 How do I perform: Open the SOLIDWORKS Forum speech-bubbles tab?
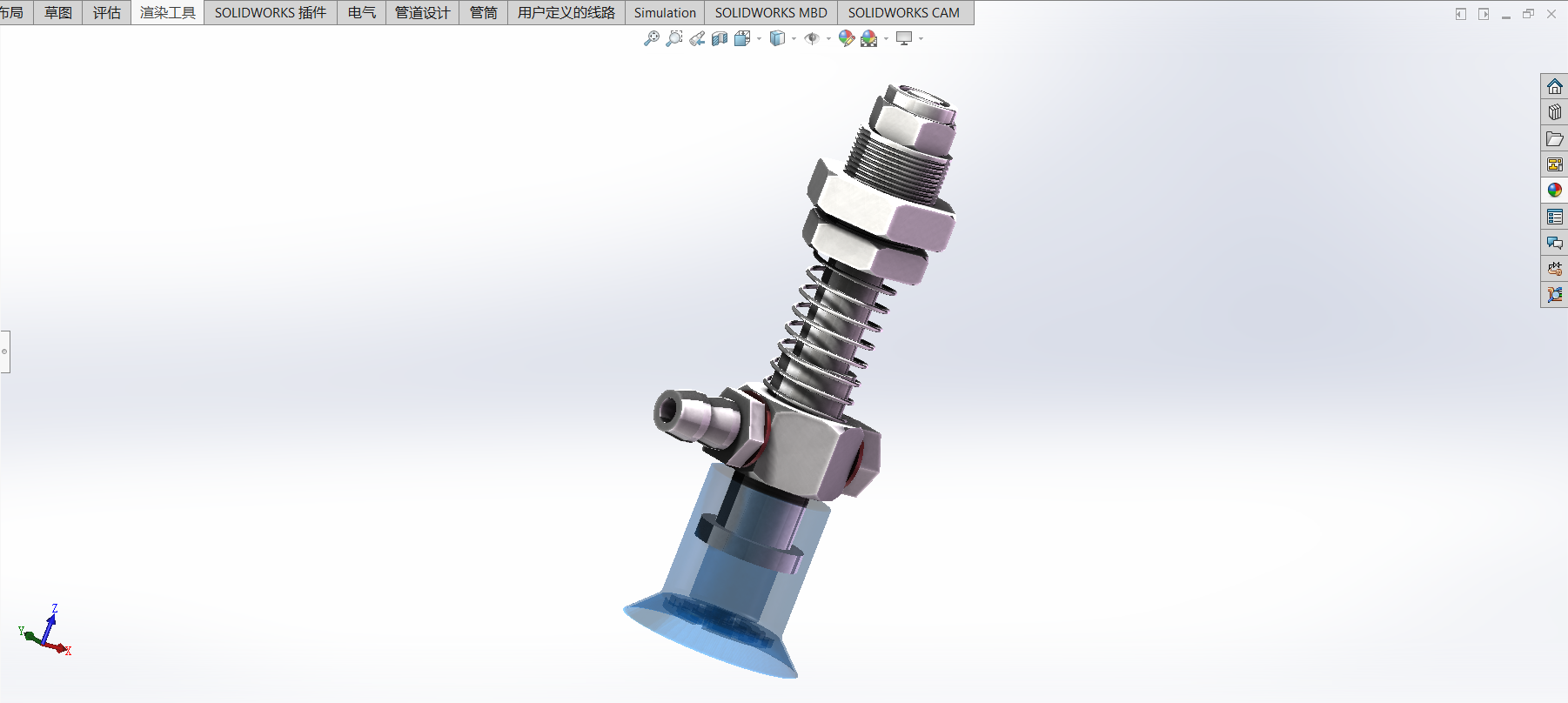pyautogui.click(x=1554, y=243)
